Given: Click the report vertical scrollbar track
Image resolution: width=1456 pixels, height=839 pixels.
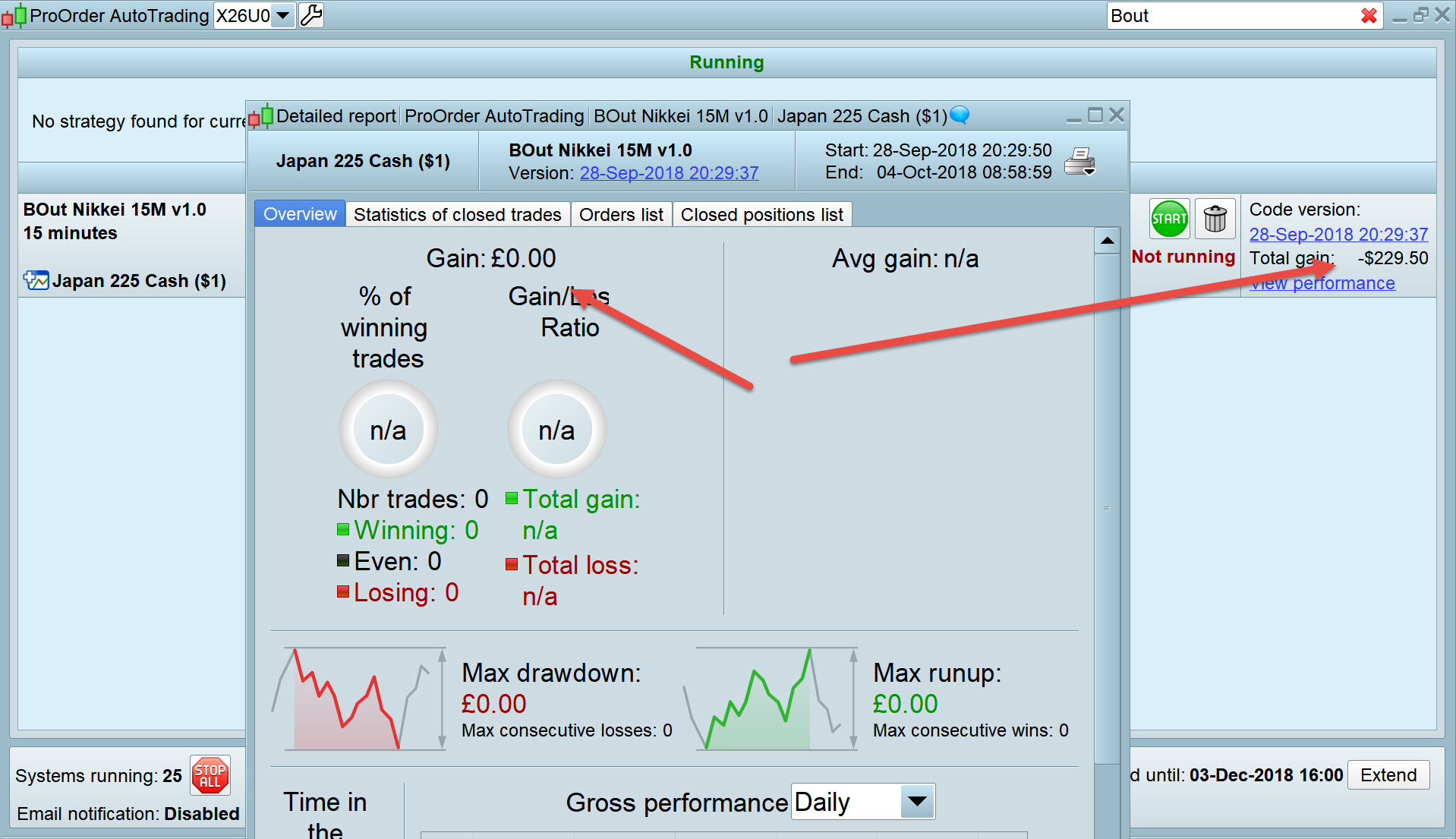Looking at the screenshot, I should coord(1108,507).
